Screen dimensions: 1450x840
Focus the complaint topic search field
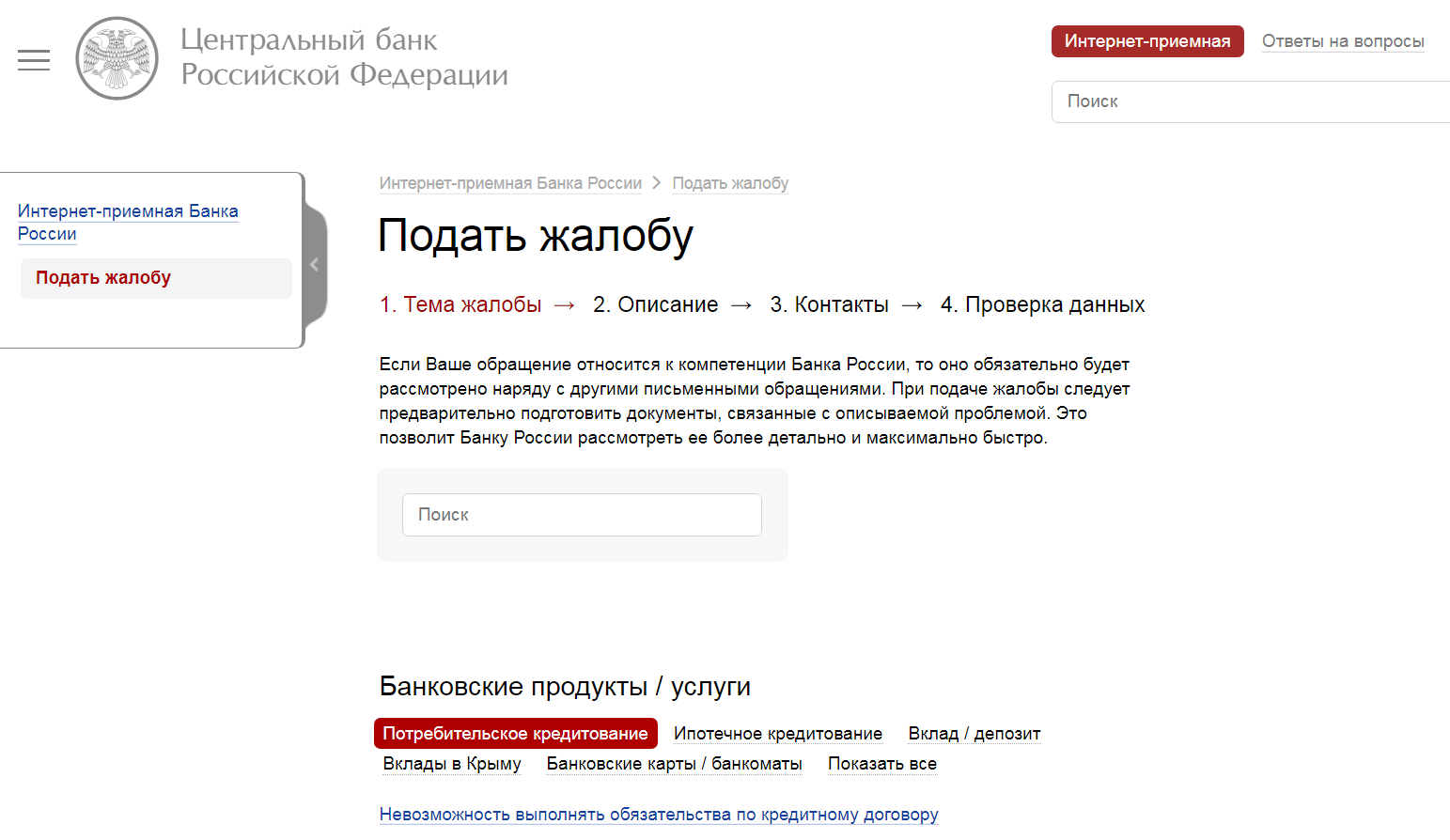click(x=582, y=515)
